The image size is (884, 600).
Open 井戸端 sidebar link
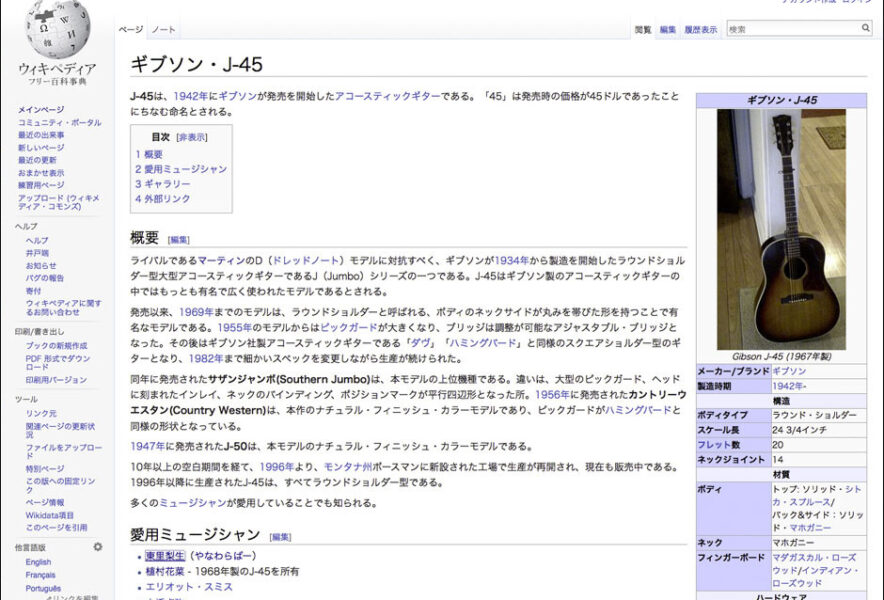(x=37, y=253)
